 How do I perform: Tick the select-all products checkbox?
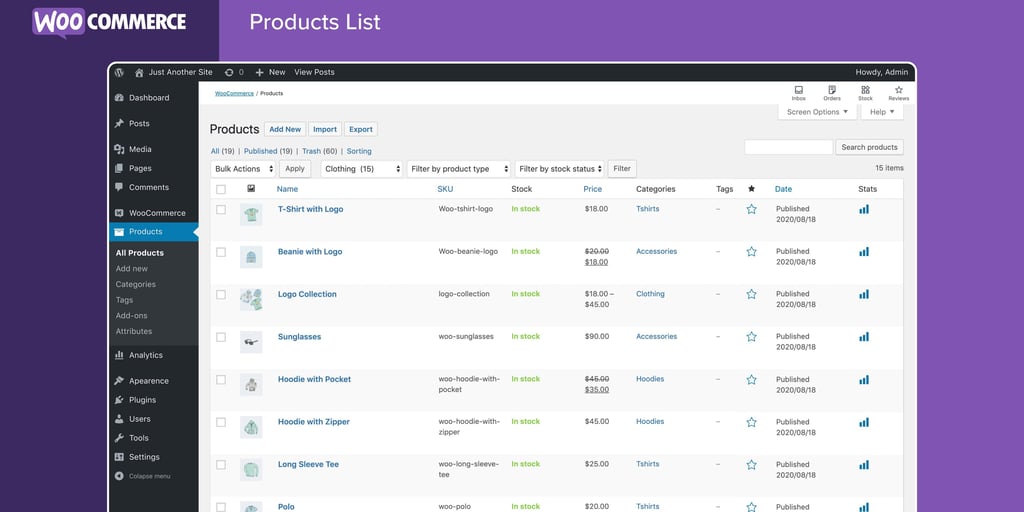tap(221, 189)
